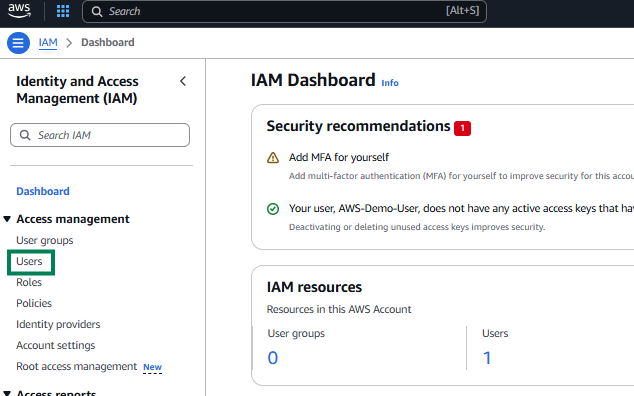Collapse the Access management section
Viewport: 634px width, 396px height.
tap(7, 219)
